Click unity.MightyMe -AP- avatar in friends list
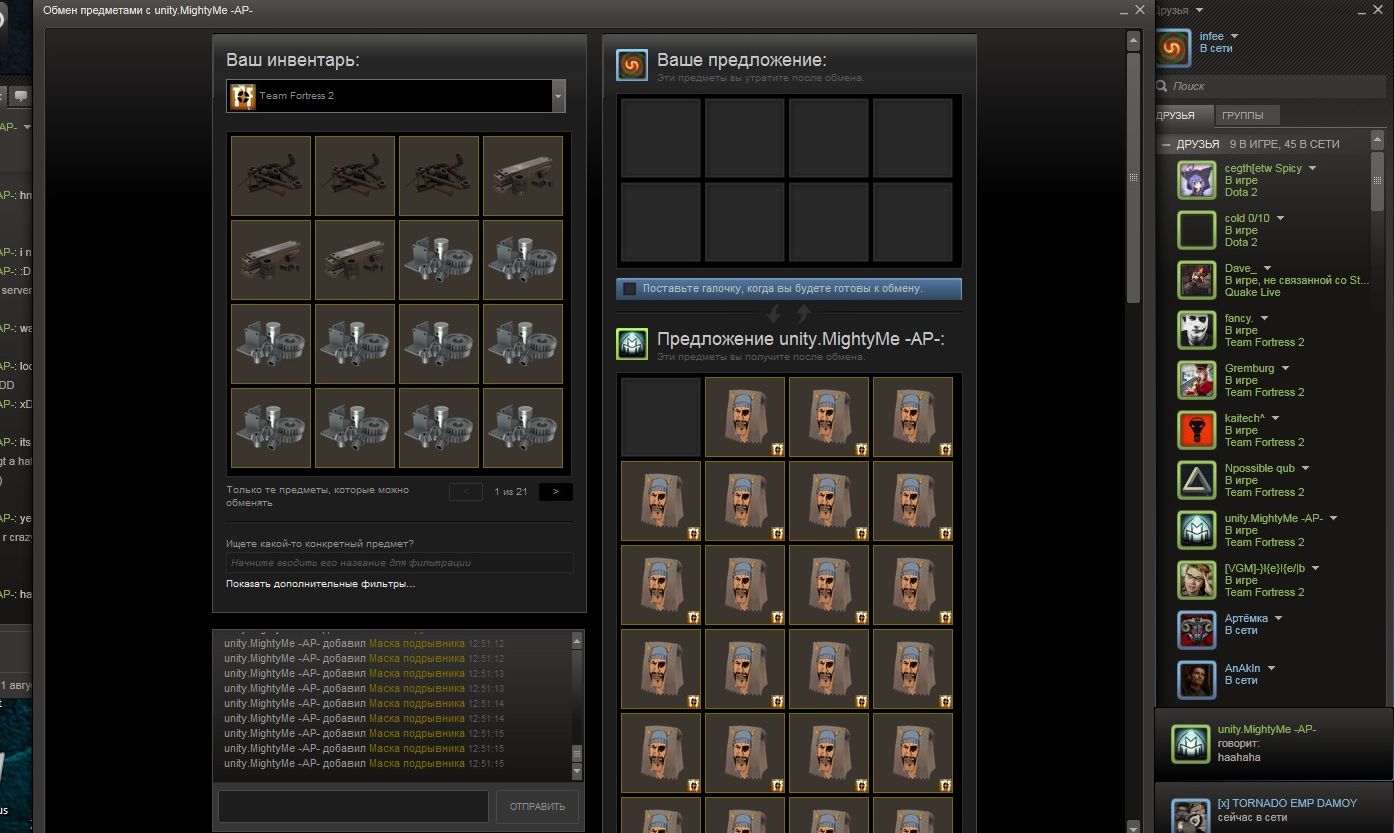Image resolution: width=1394 pixels, height=833 pixels. (x=1196, y=530)
